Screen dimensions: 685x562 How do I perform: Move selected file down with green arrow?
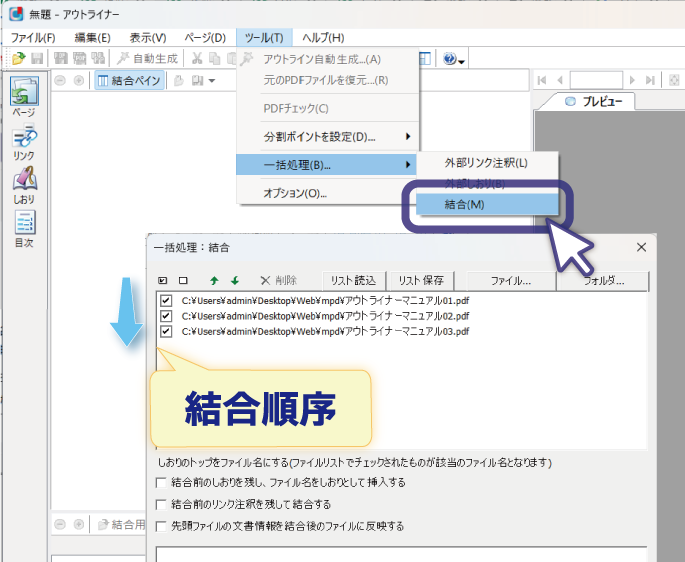pos(234,281)
